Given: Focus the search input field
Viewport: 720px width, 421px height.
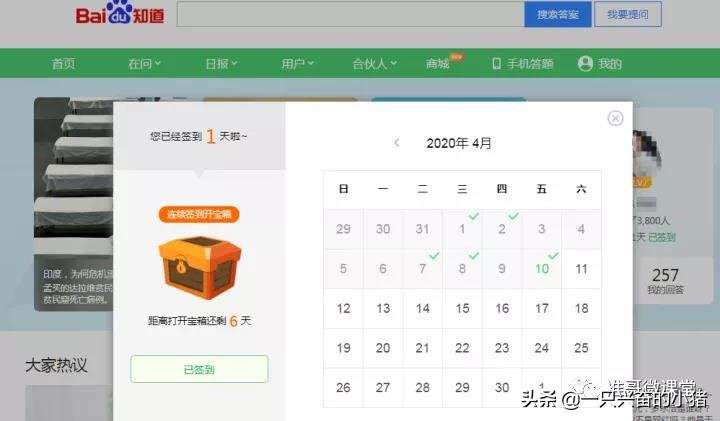Looking at the screenshot, I should pos(350,14).
